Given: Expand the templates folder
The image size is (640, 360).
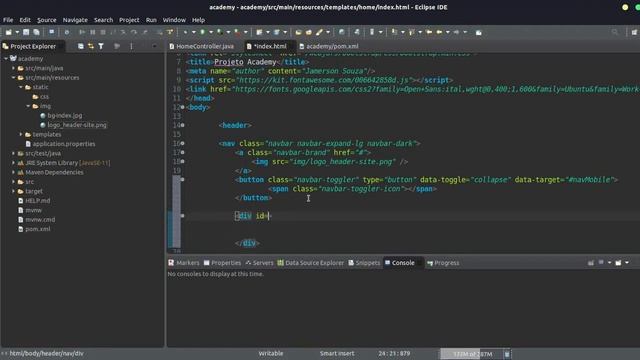Looking at the screenshot, I should 21,134.
